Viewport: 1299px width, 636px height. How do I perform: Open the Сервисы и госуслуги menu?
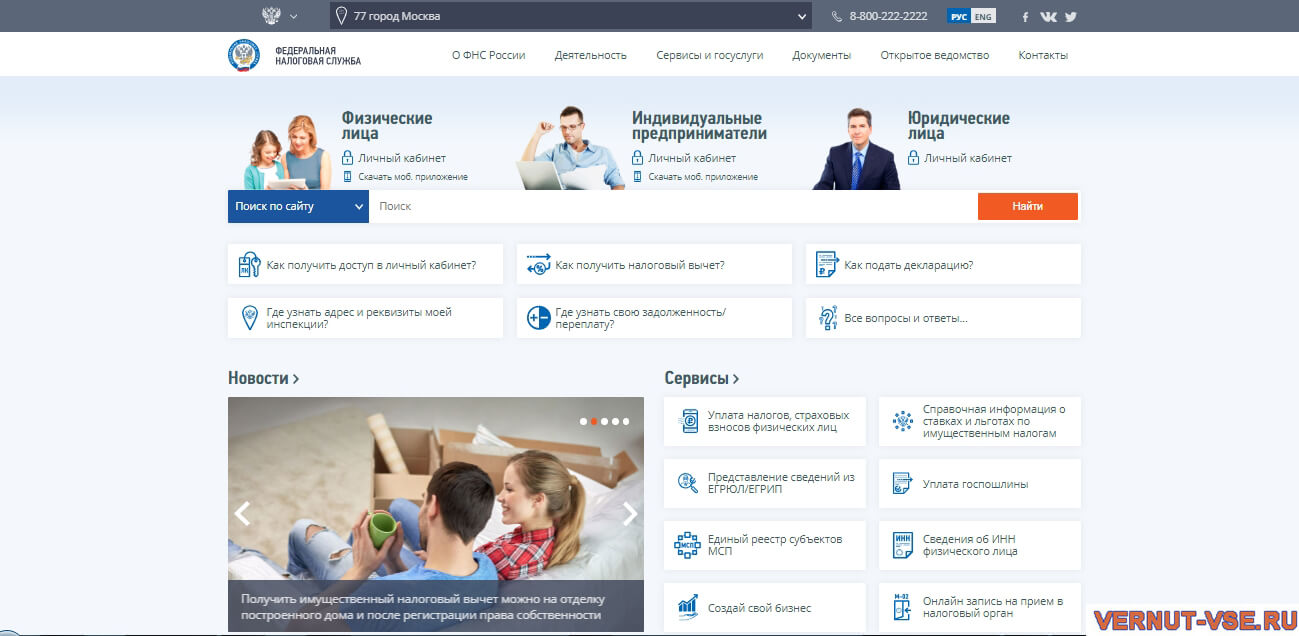(710, 55)
